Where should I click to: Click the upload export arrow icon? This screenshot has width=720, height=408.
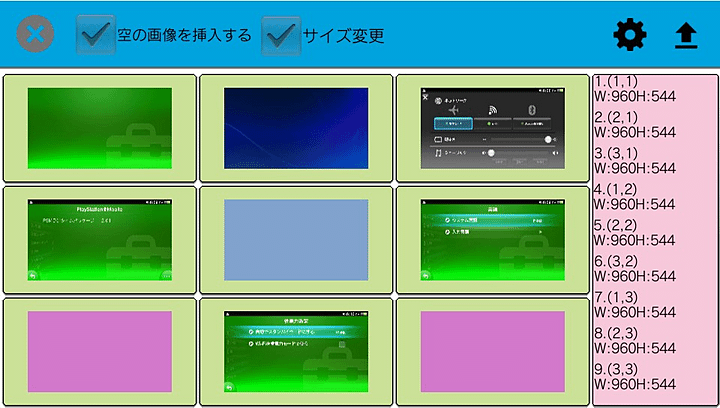click(x=685, y=36)
